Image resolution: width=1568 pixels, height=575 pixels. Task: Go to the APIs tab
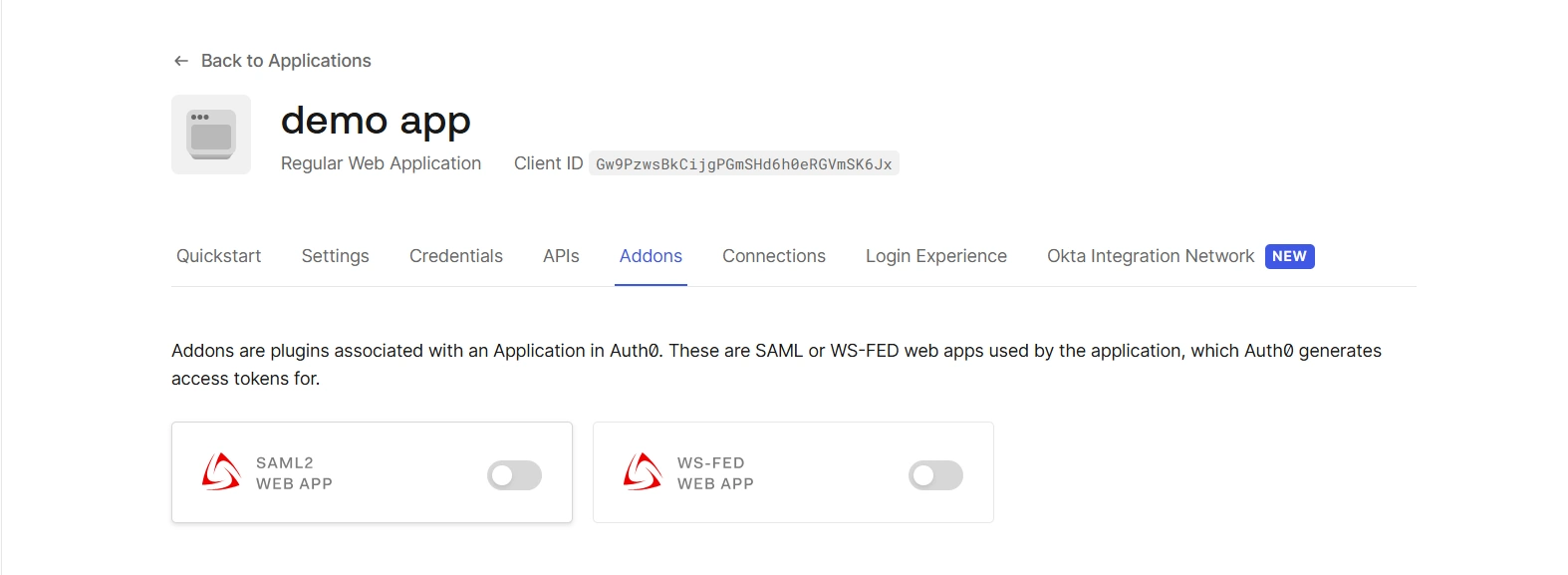click(561, 256)
